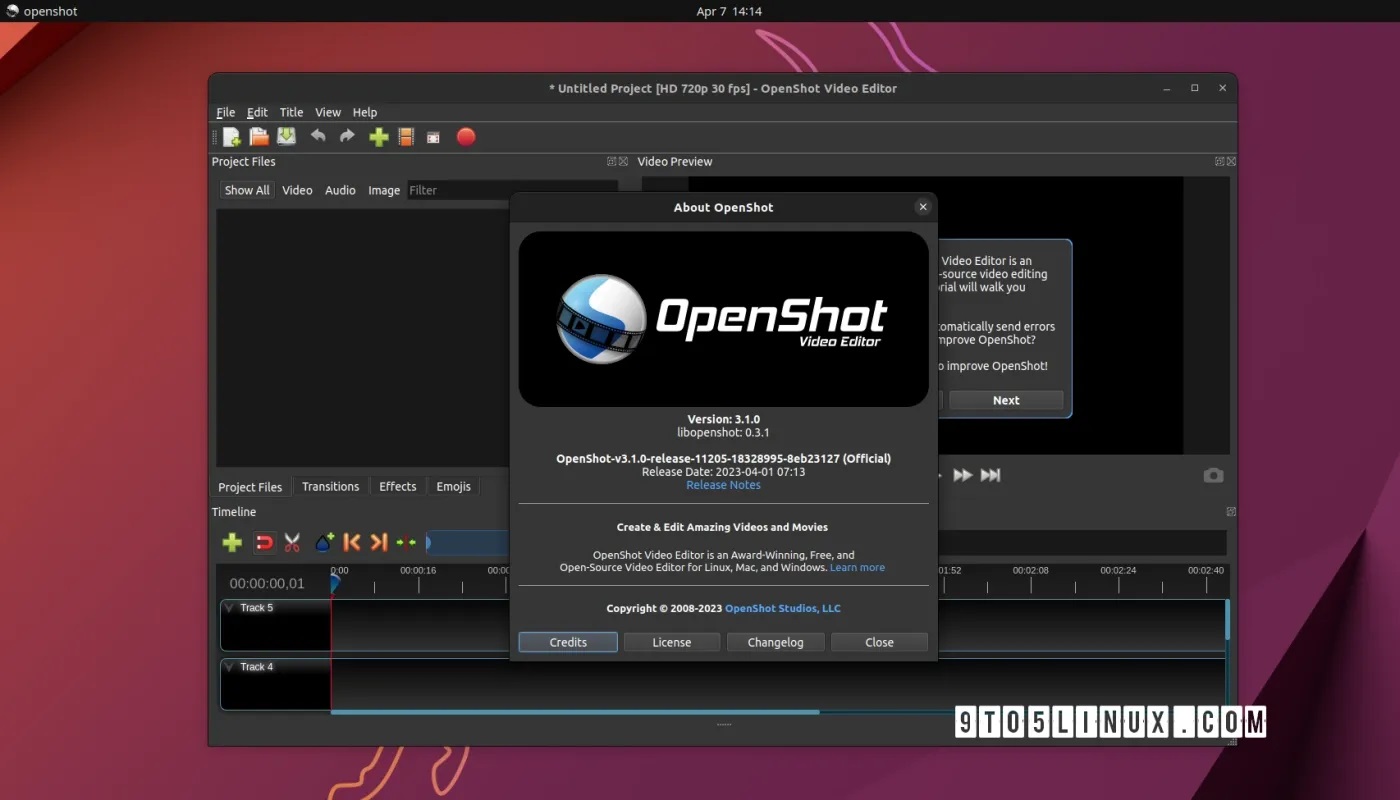
Task: Switch to the Transitions tab
Action: (x=330, y=487)
